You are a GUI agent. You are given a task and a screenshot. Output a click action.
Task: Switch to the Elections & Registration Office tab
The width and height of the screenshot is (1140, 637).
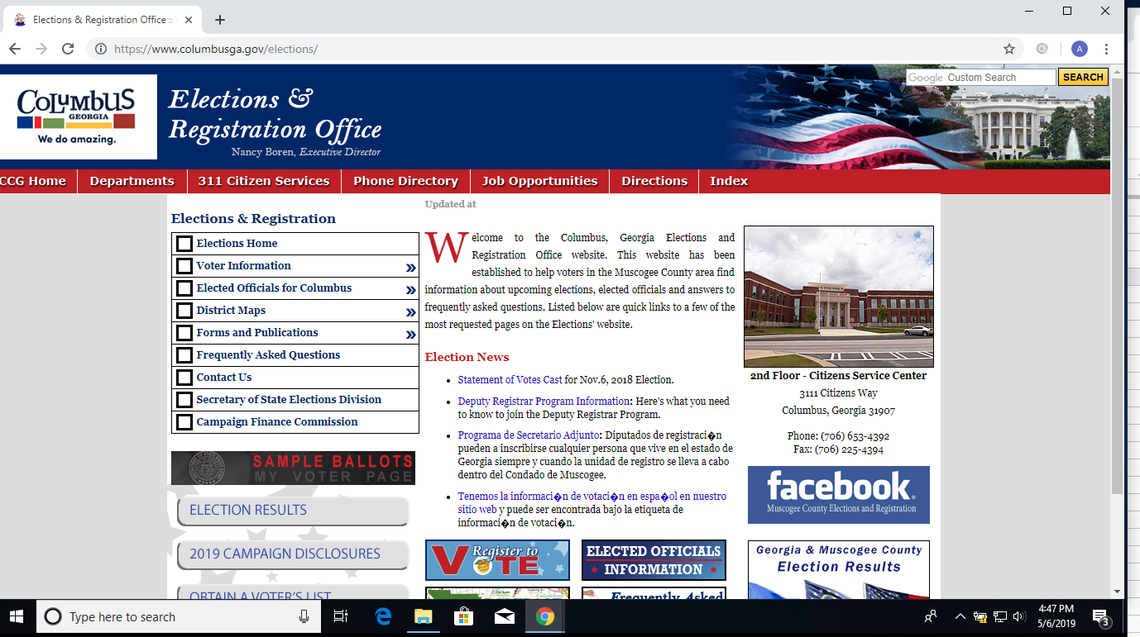point(100,18)
